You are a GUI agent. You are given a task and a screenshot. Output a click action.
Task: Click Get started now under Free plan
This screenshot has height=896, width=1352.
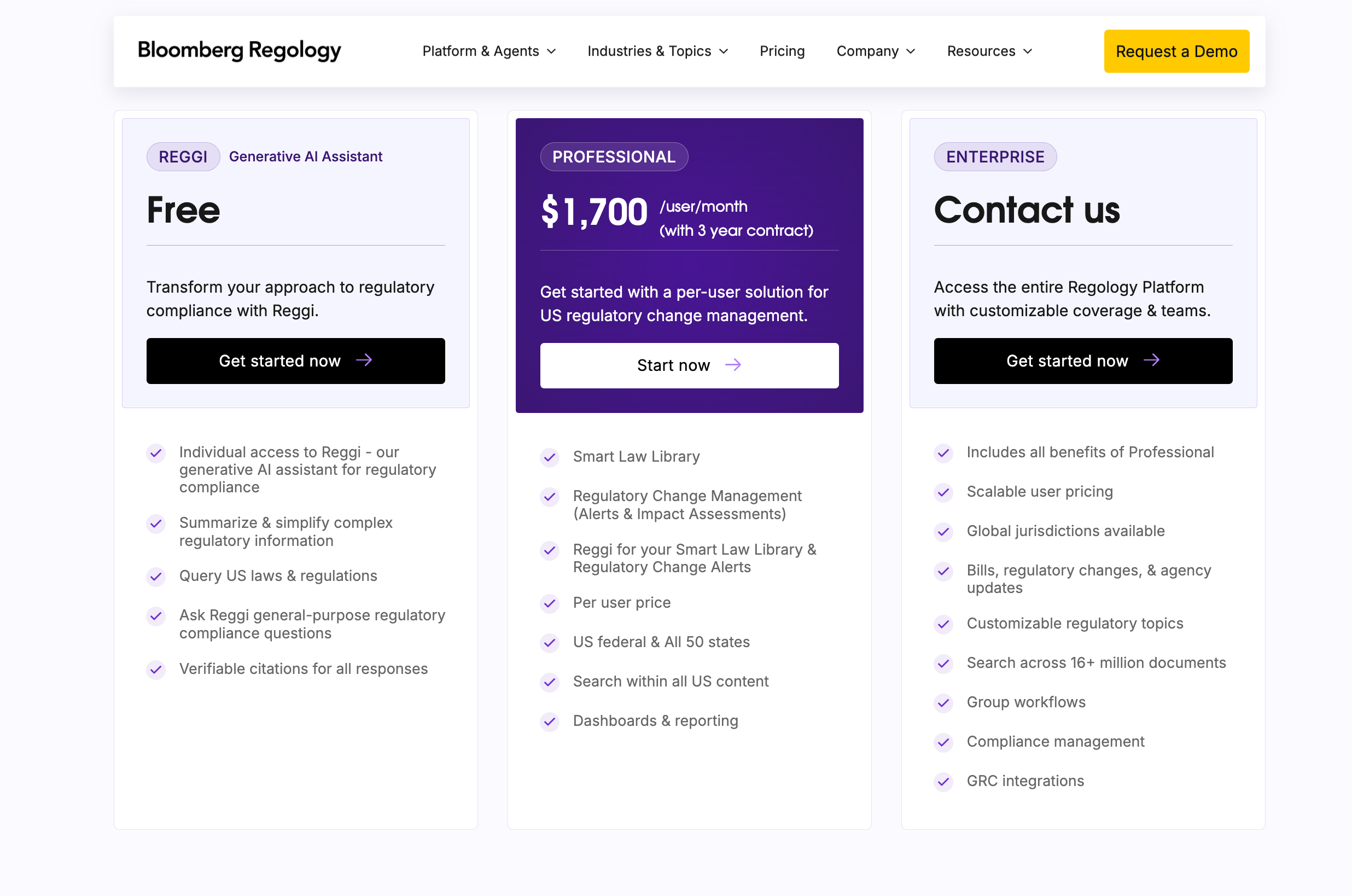click(x=295, y=360)
